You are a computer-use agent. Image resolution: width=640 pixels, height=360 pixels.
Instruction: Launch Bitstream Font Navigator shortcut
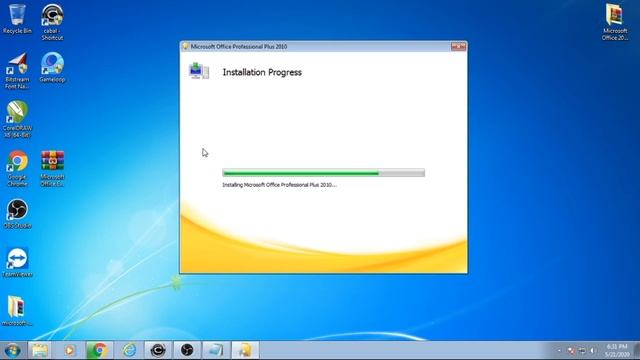click(17, 71)
